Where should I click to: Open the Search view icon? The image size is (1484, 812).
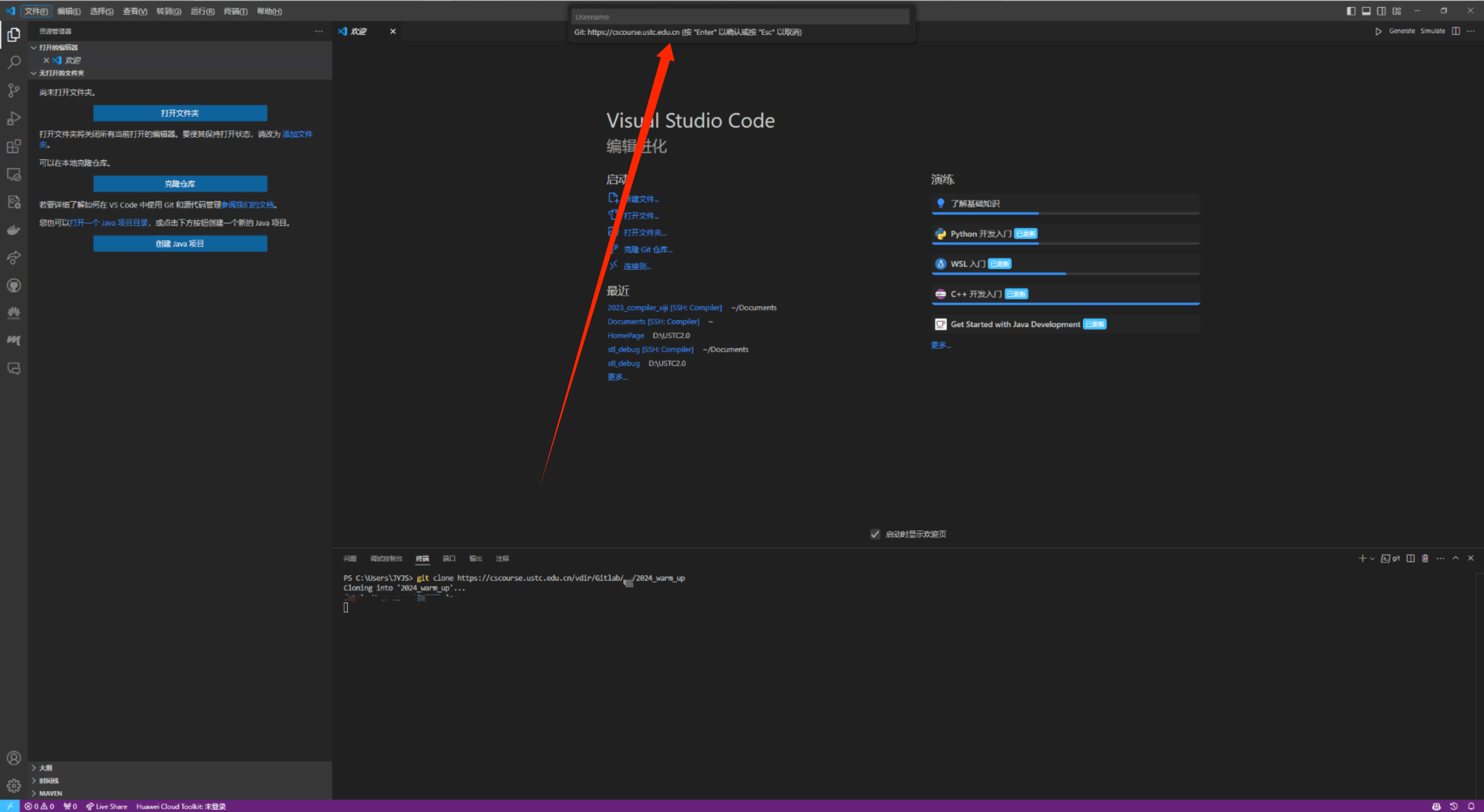coord(14,62)
